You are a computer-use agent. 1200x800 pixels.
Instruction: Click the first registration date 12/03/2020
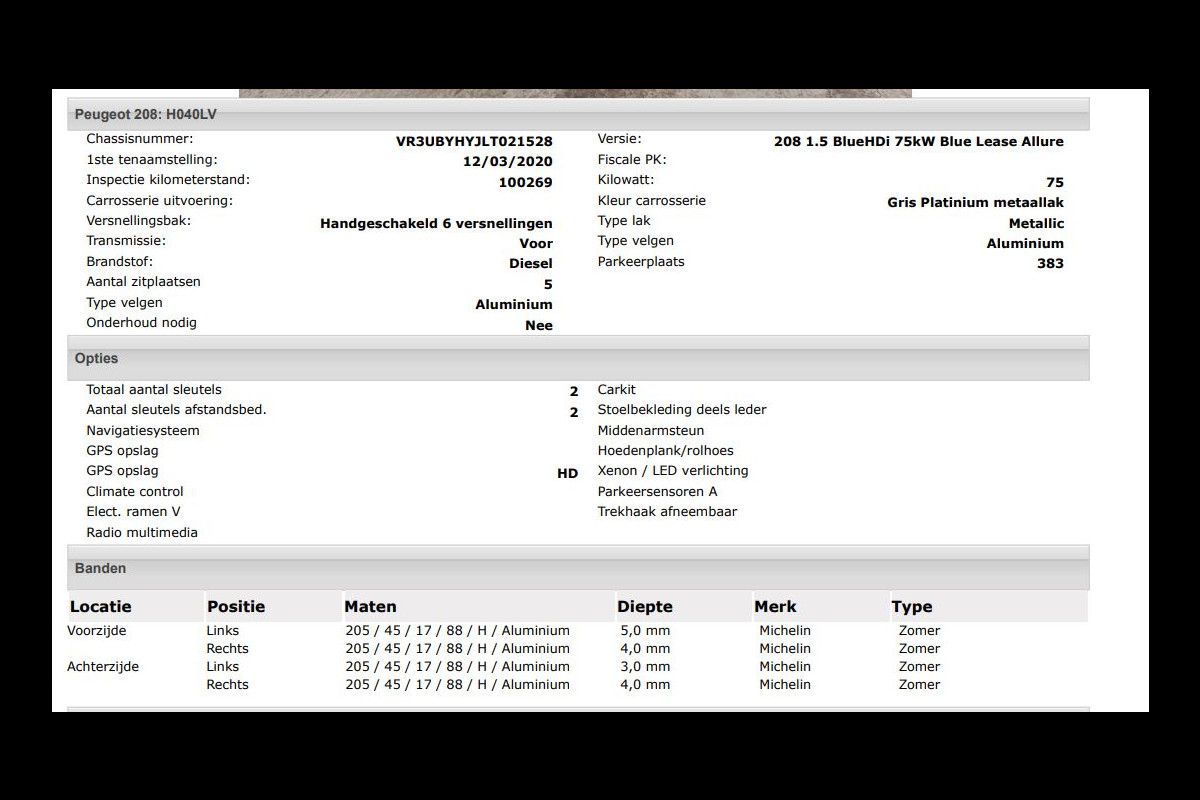coord(507,162)
